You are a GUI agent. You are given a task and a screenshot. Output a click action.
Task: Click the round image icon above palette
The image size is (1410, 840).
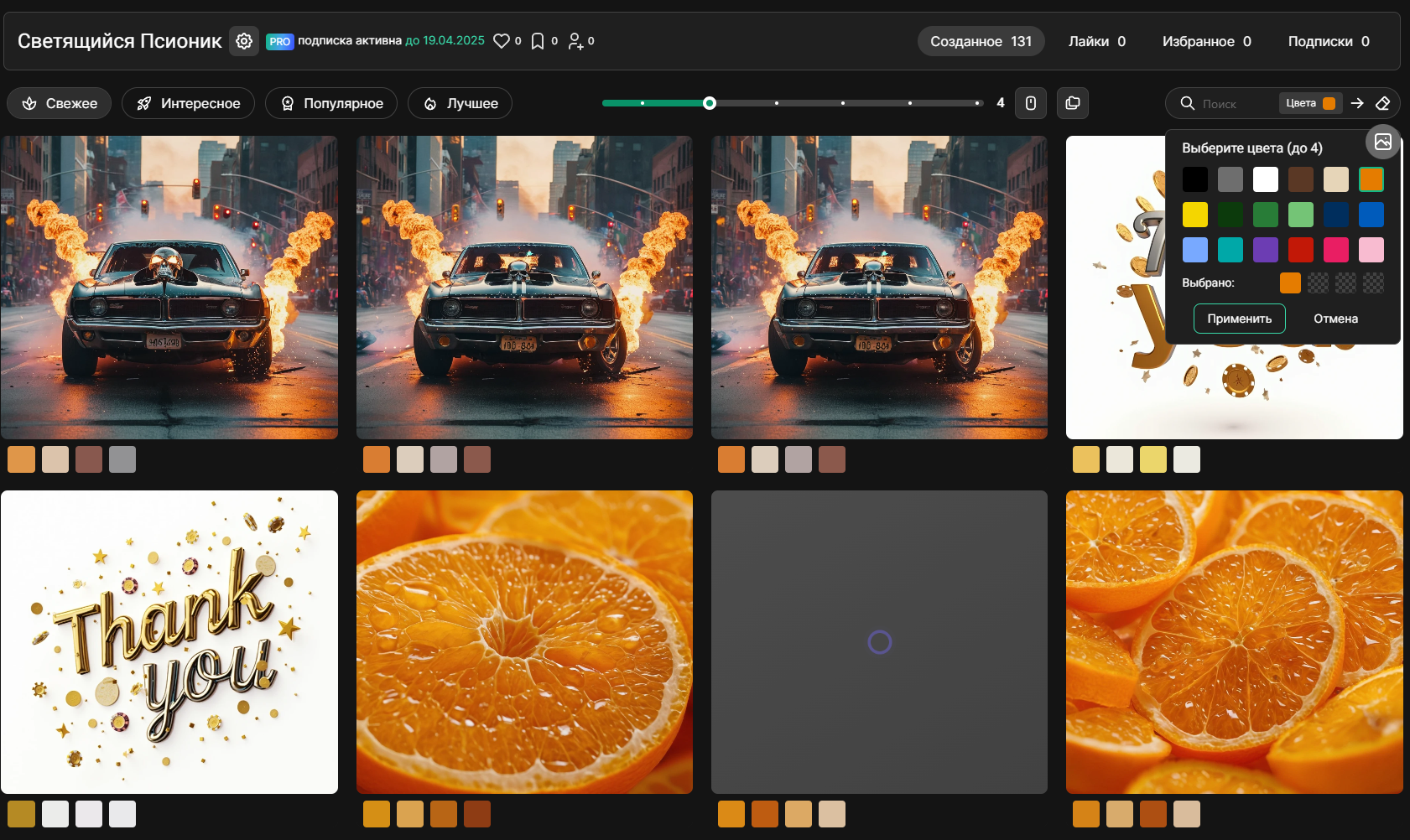1383,142
